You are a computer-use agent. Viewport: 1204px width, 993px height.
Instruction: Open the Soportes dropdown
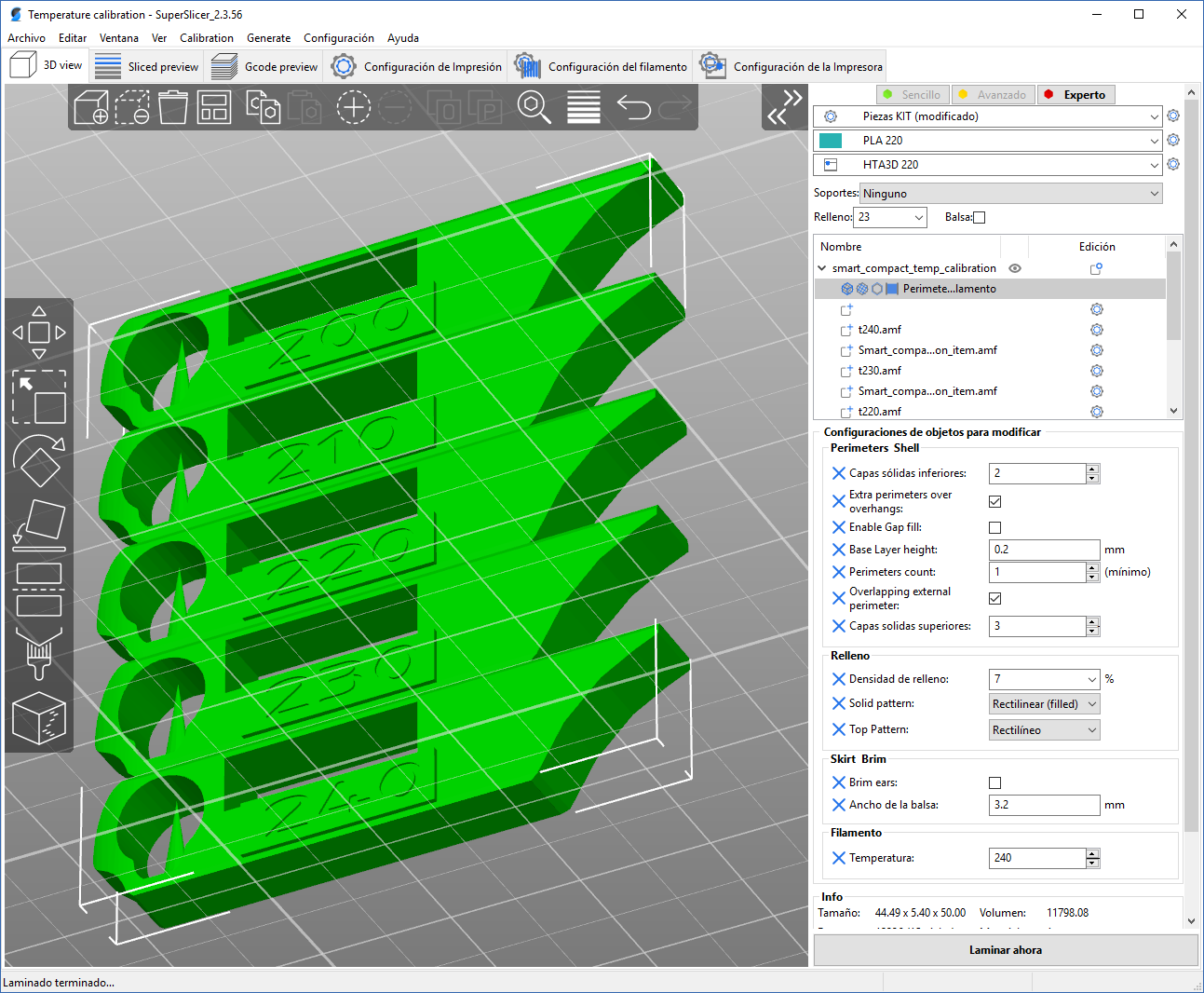1010,194
